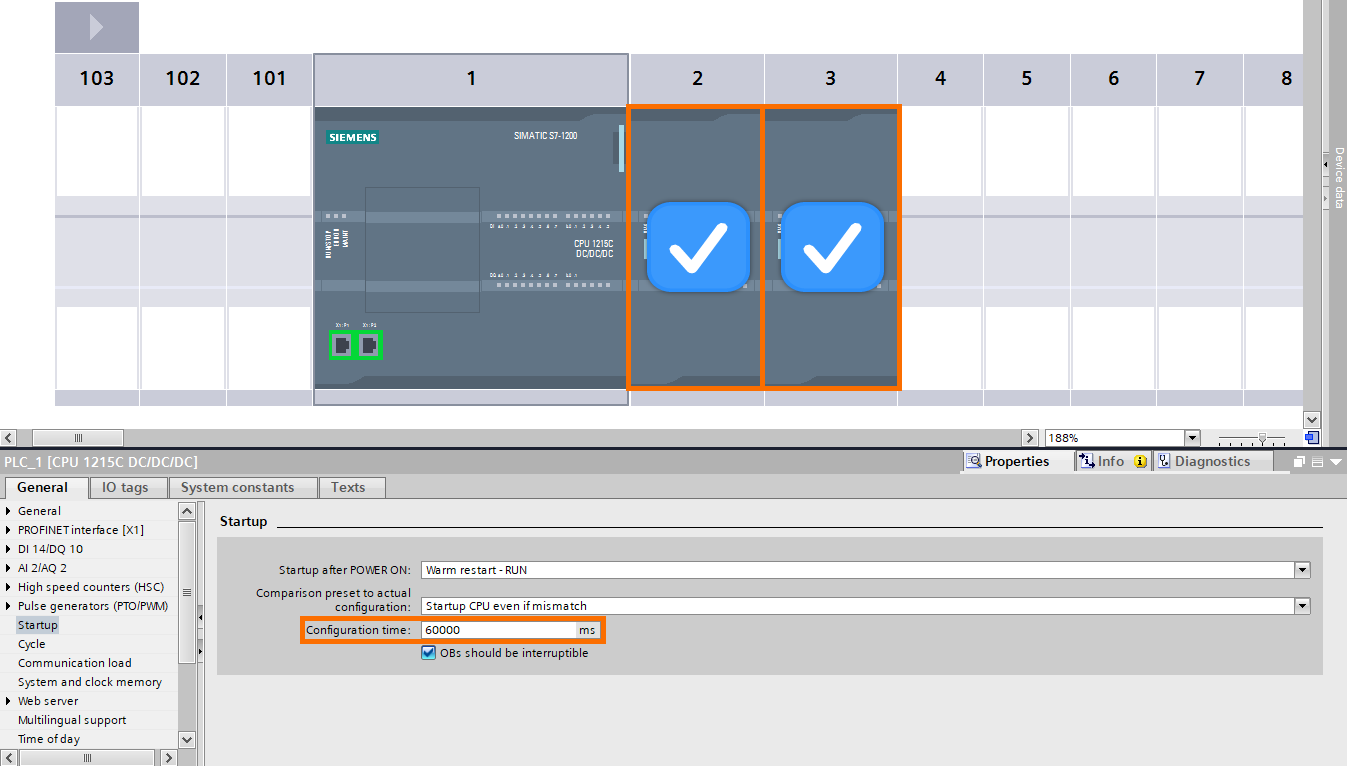This screenshot has width=1347, height=766.
Task: Click rack slot header 102
Action: [x=183, y=79]
